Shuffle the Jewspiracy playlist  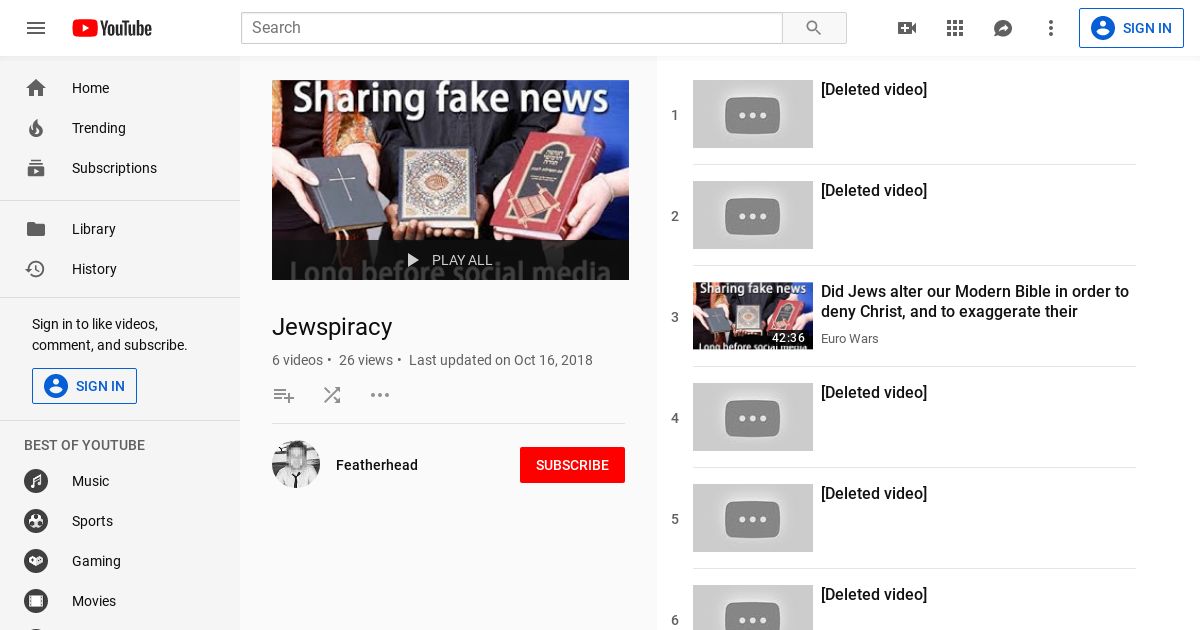point(332,395)
